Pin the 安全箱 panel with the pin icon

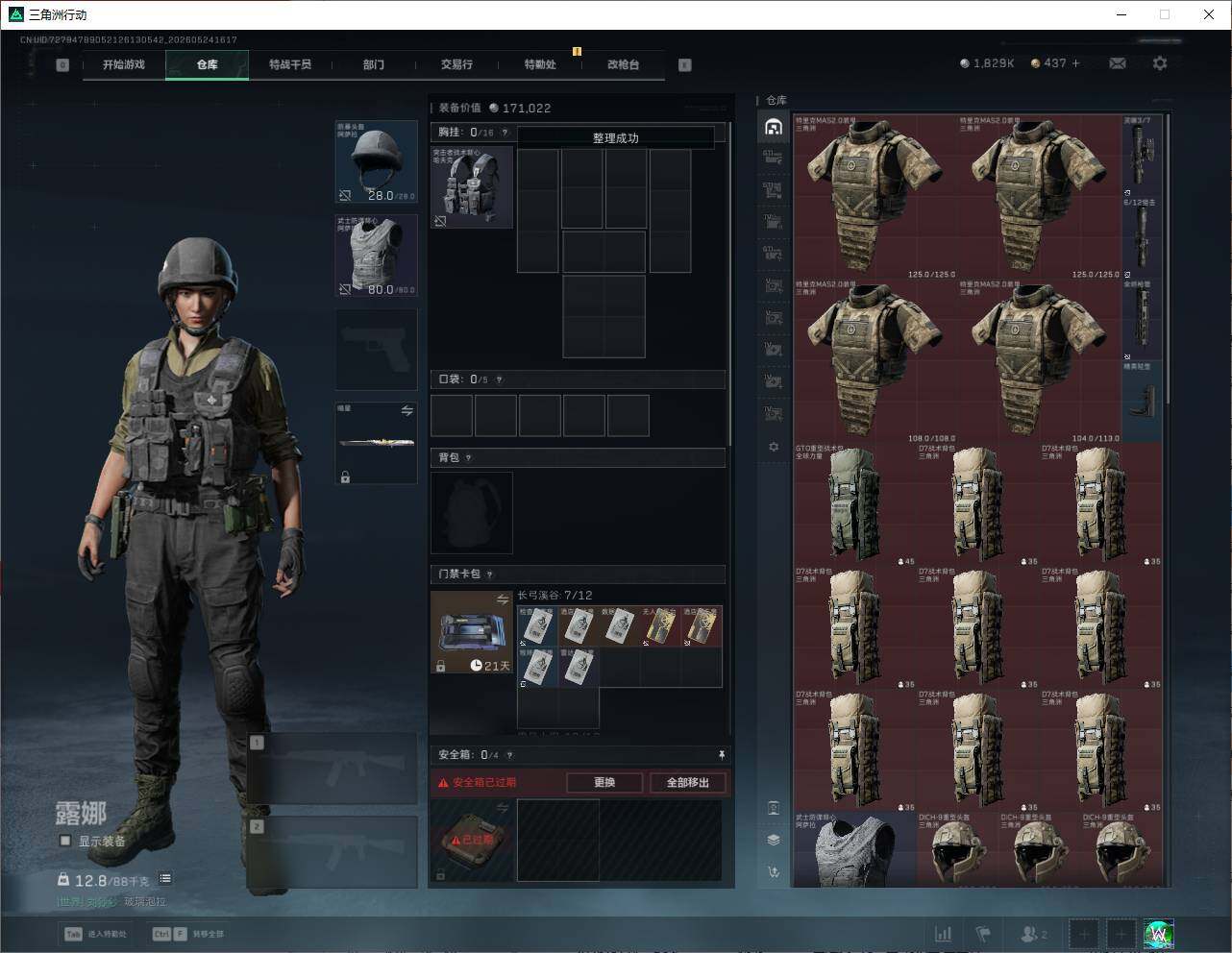point(721,755)
